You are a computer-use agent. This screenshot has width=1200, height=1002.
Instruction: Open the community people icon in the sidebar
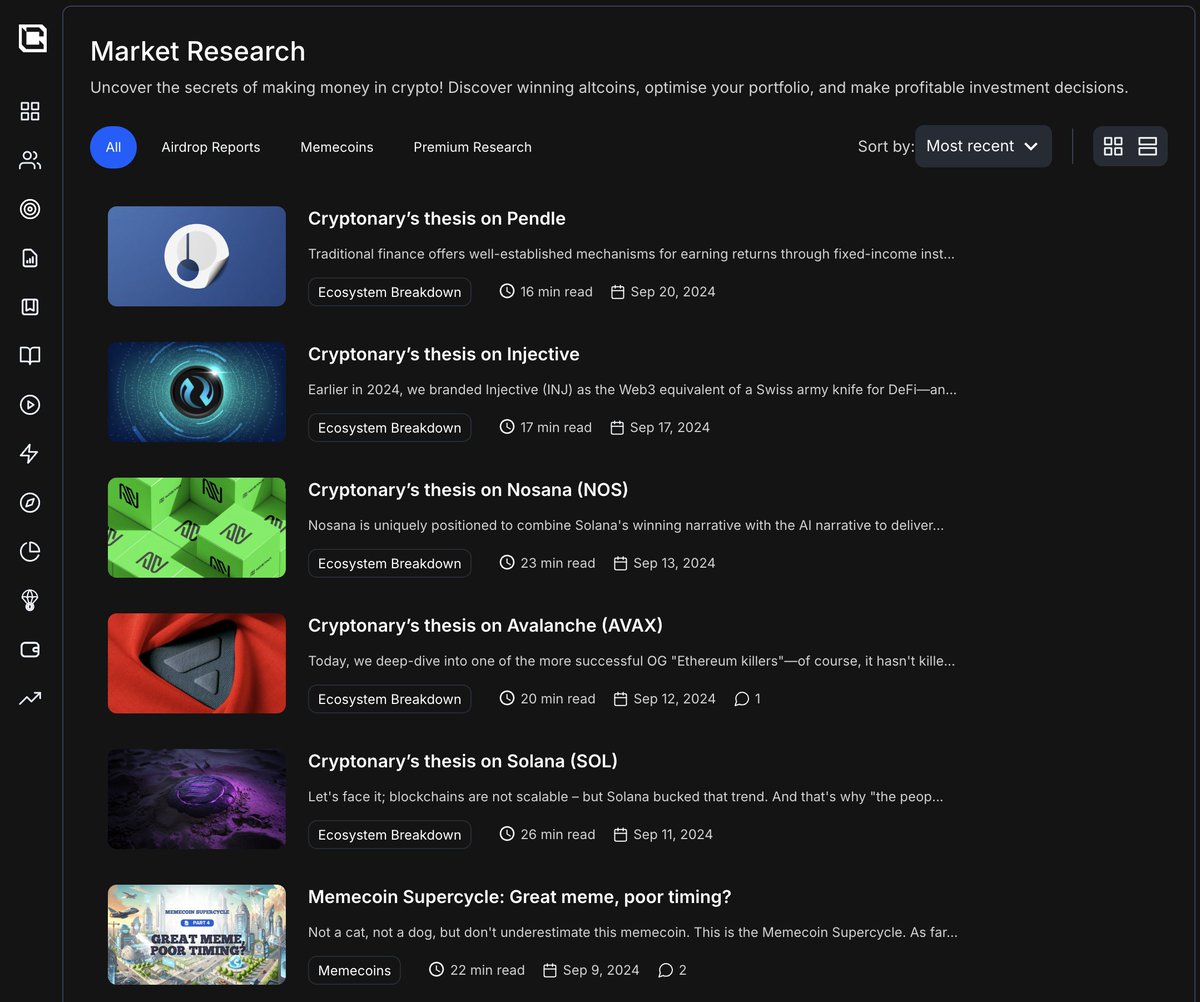pyautogui.click(x=30, y=160)
